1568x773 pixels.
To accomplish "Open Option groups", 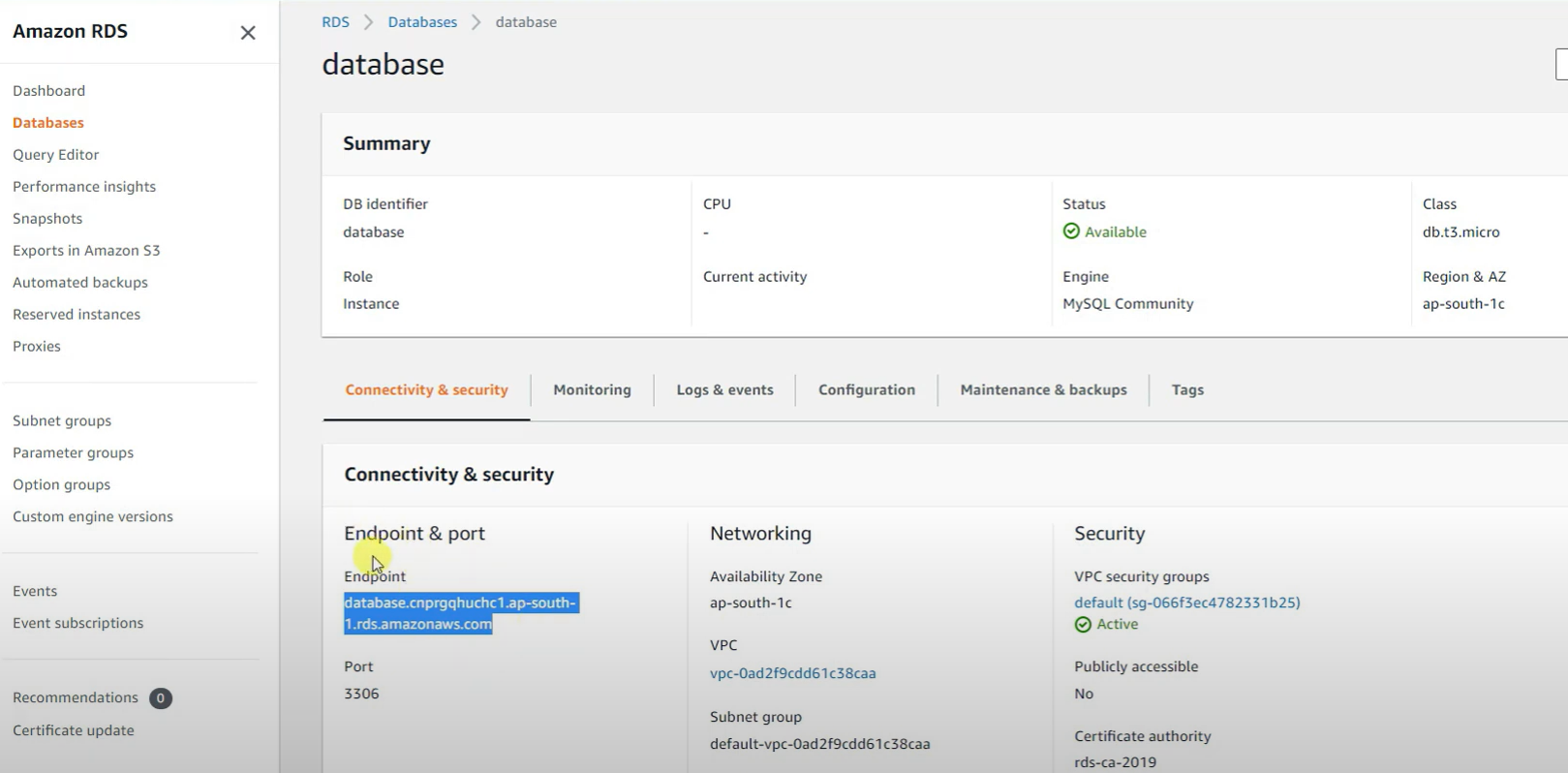I will pyautogui.click(x=61, y=485).
